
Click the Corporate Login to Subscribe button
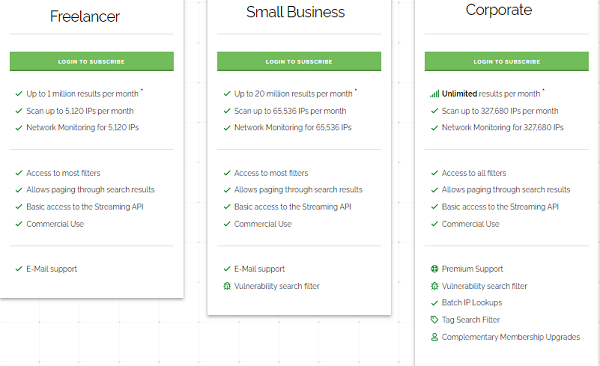click(507, 61)
